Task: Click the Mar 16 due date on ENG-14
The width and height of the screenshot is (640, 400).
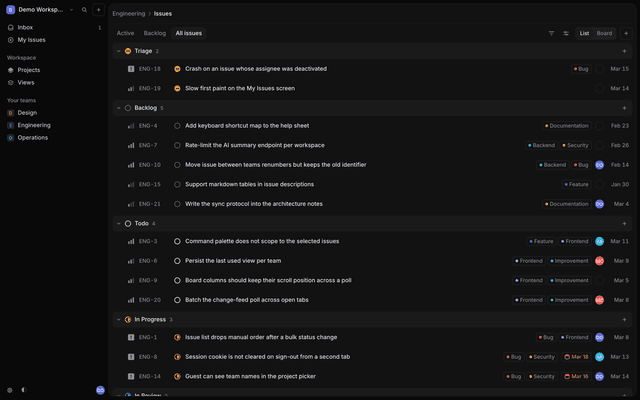Action: tap(576, 377)
